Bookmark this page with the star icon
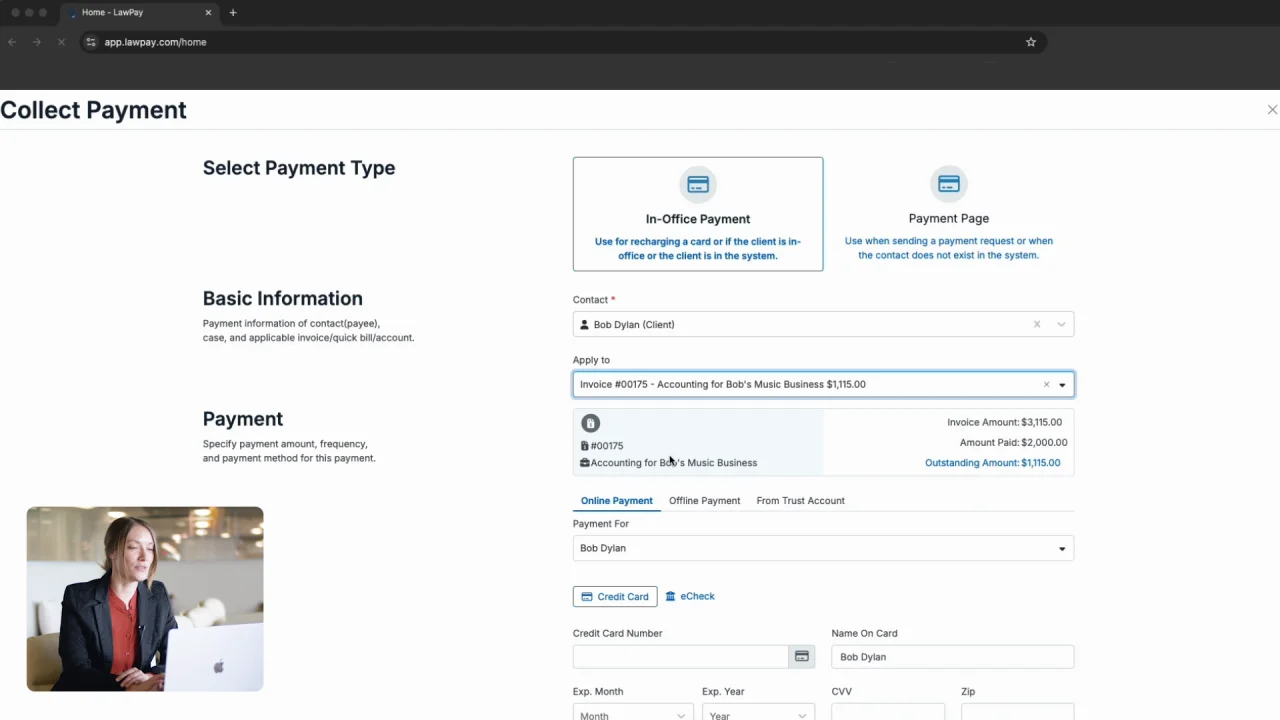This screenshot has width=1280, height=720. (x=1031, y=42)
